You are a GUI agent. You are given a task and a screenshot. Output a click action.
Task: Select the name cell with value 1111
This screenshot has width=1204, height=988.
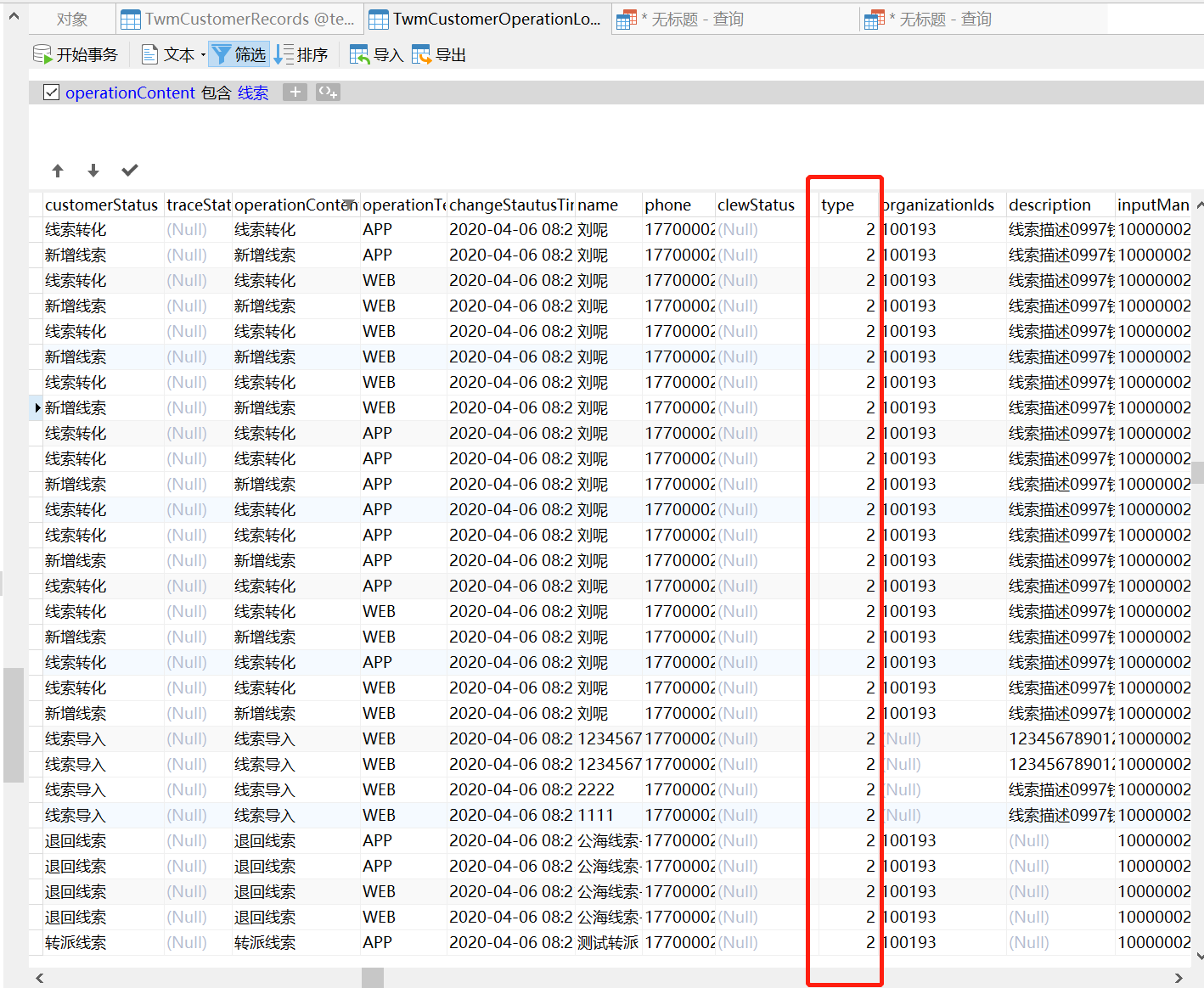click(x=608, y=816)
